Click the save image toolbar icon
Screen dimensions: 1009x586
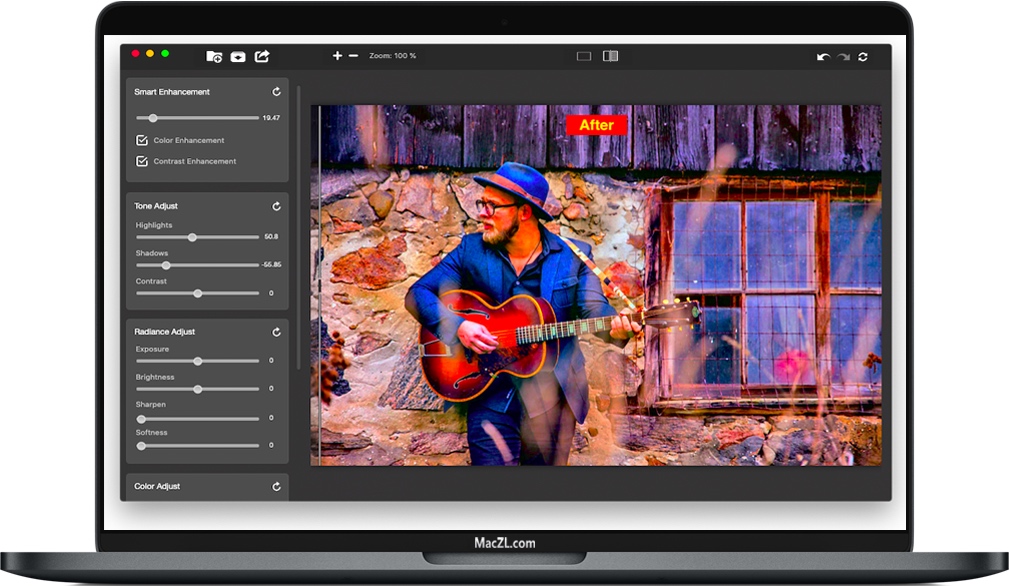point(238,57)
